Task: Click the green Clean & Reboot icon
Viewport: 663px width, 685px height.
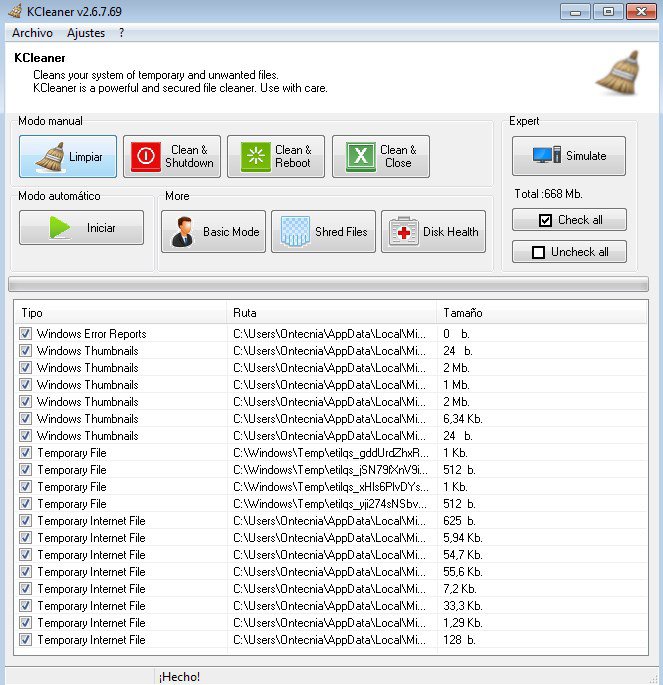Action: tap(256, 156)
